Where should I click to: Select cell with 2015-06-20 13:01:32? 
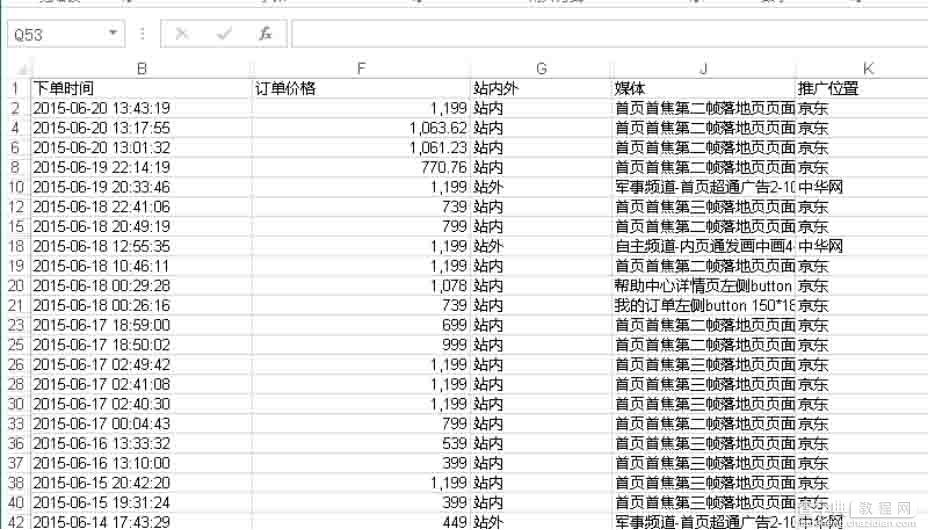click(x=142, y=147)
